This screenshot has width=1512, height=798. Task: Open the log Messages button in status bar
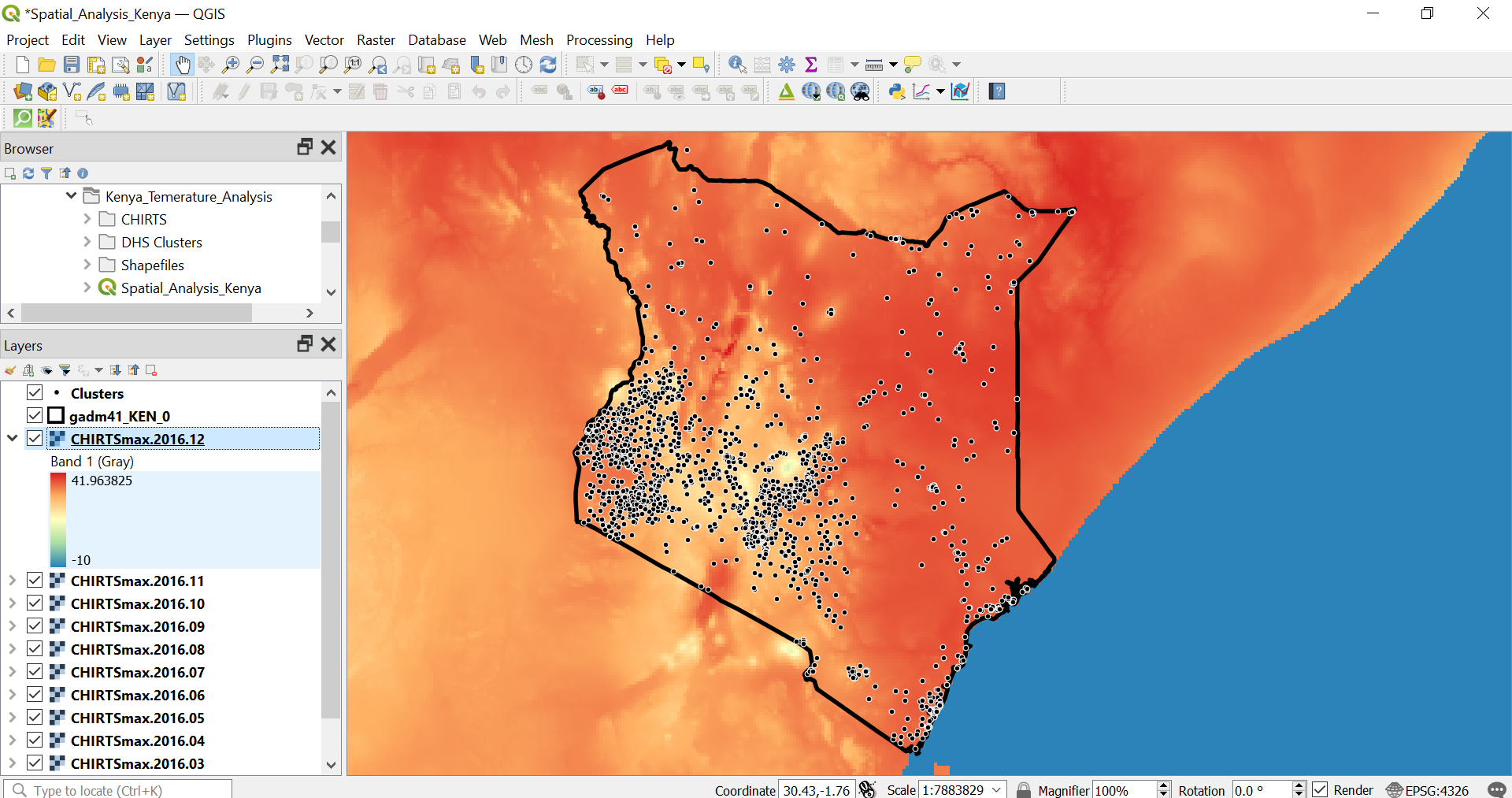click(1496, 789)
